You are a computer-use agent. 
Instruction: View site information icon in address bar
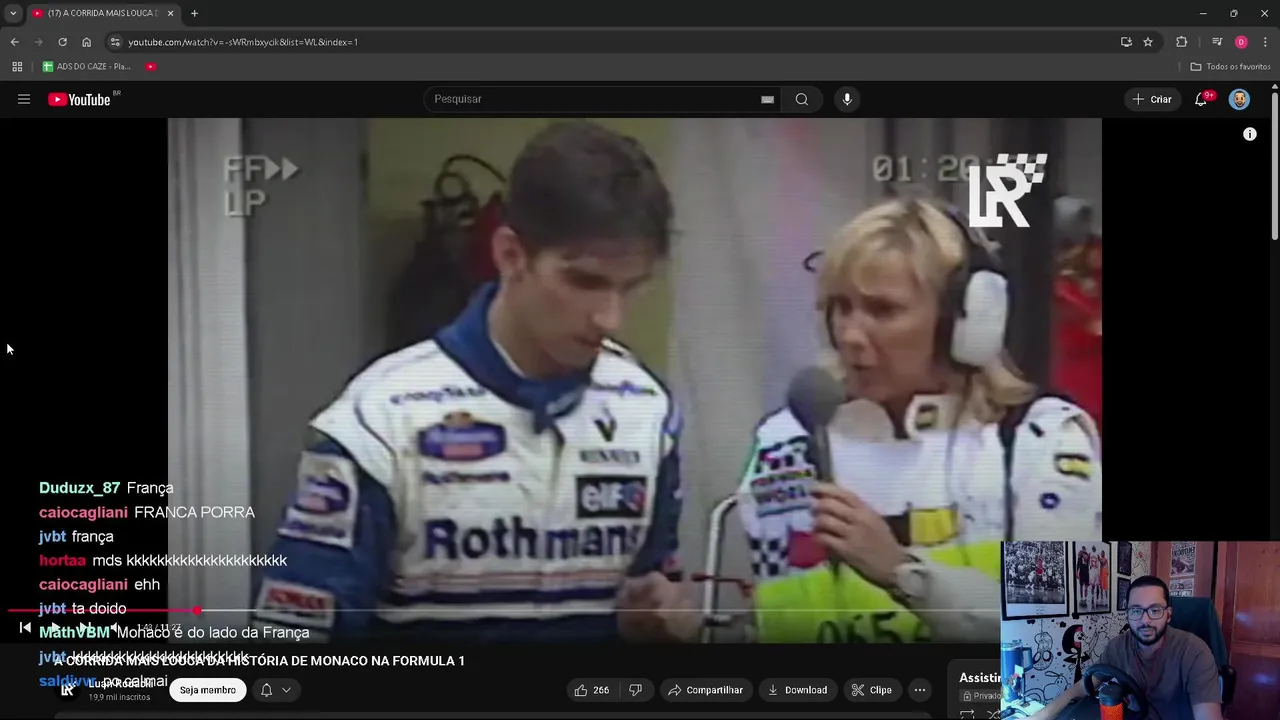(x=115, y=42)
